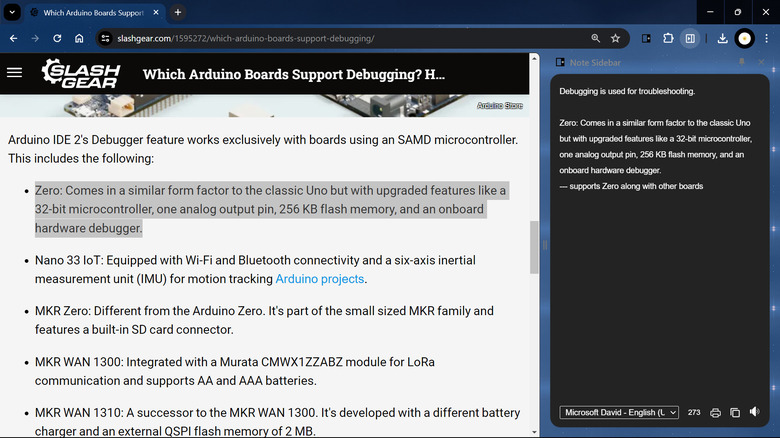780x438 pixels.
Task: Click the zoom magnifier in the address bar
Action: coord(596,38)
